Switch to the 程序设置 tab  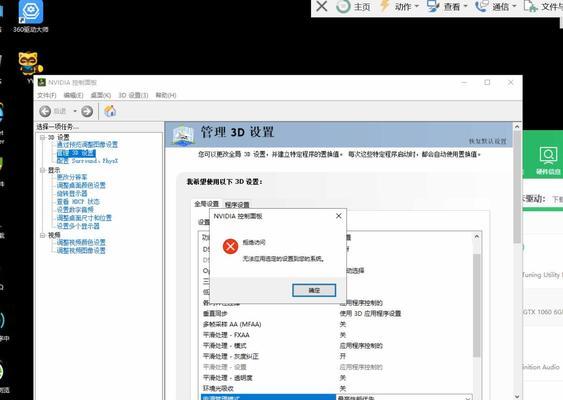click(x=237, y=205)
